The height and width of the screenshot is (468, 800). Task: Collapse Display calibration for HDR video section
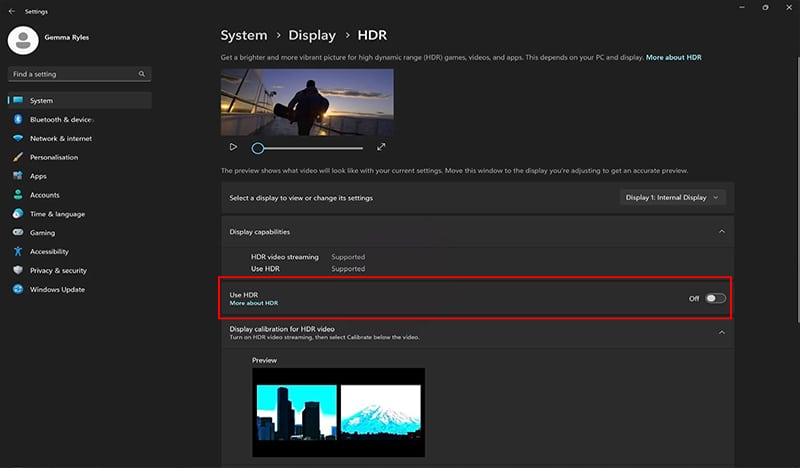click(722, 332)
